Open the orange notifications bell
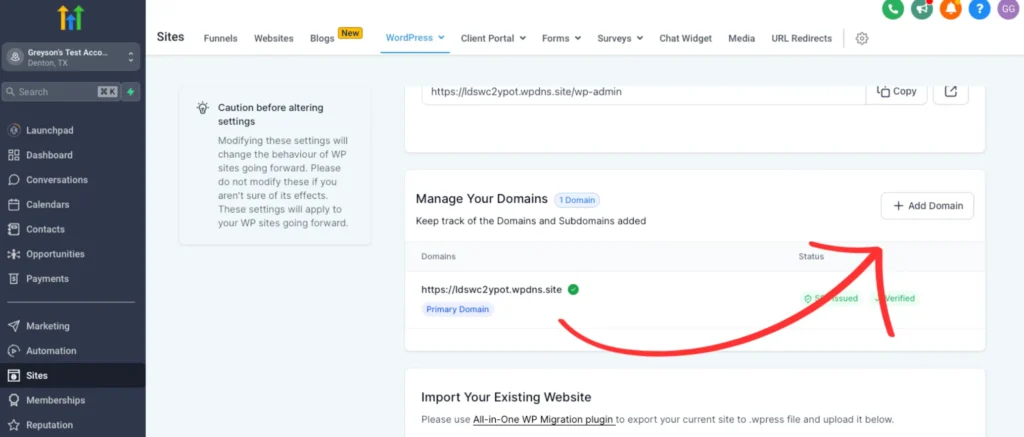1024x437 pixels. 950,9
